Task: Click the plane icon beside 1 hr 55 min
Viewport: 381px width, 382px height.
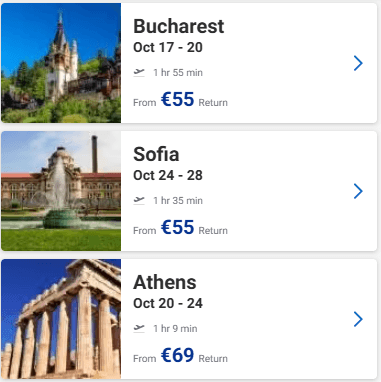Action: [139, 72]
